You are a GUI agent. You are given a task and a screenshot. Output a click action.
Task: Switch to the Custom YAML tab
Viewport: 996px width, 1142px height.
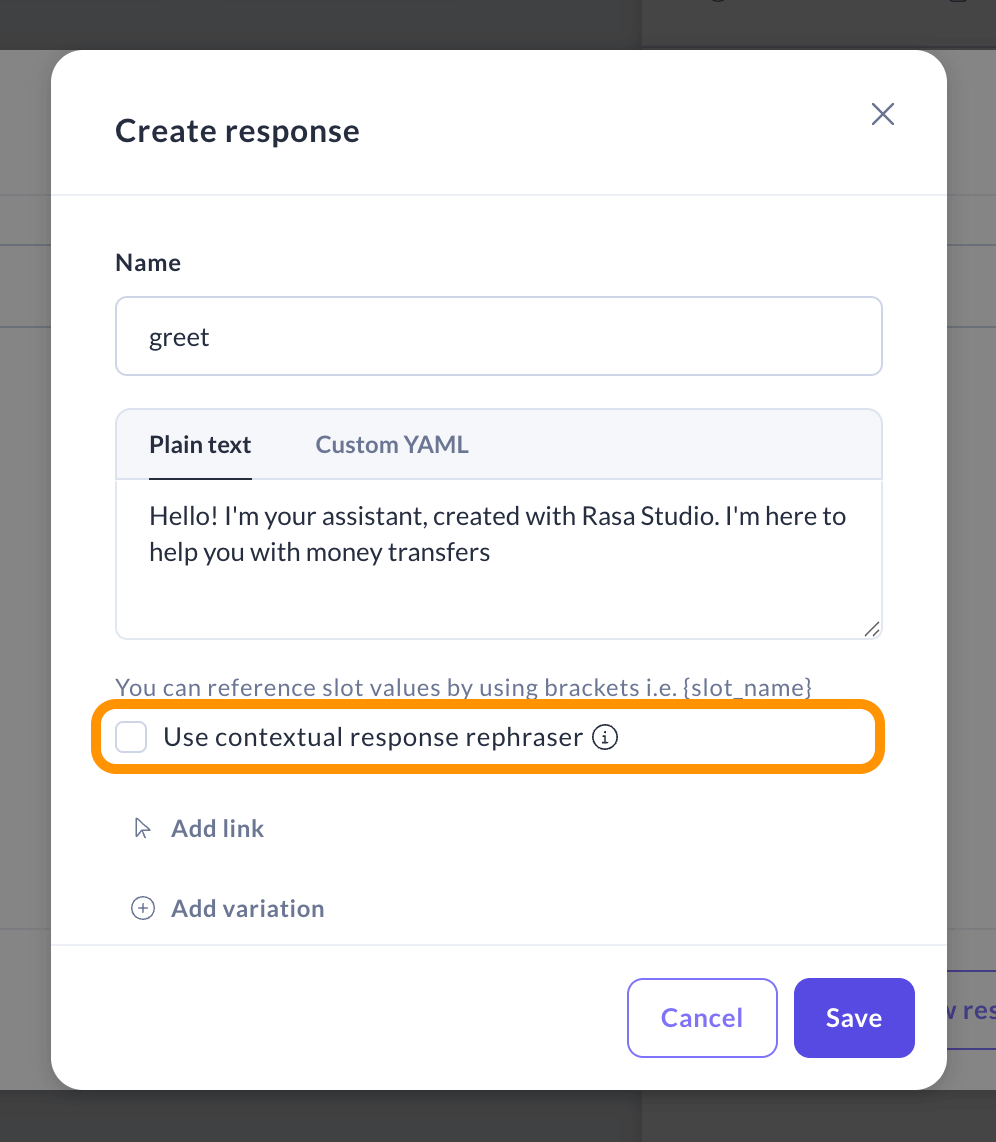click(392, 445)
